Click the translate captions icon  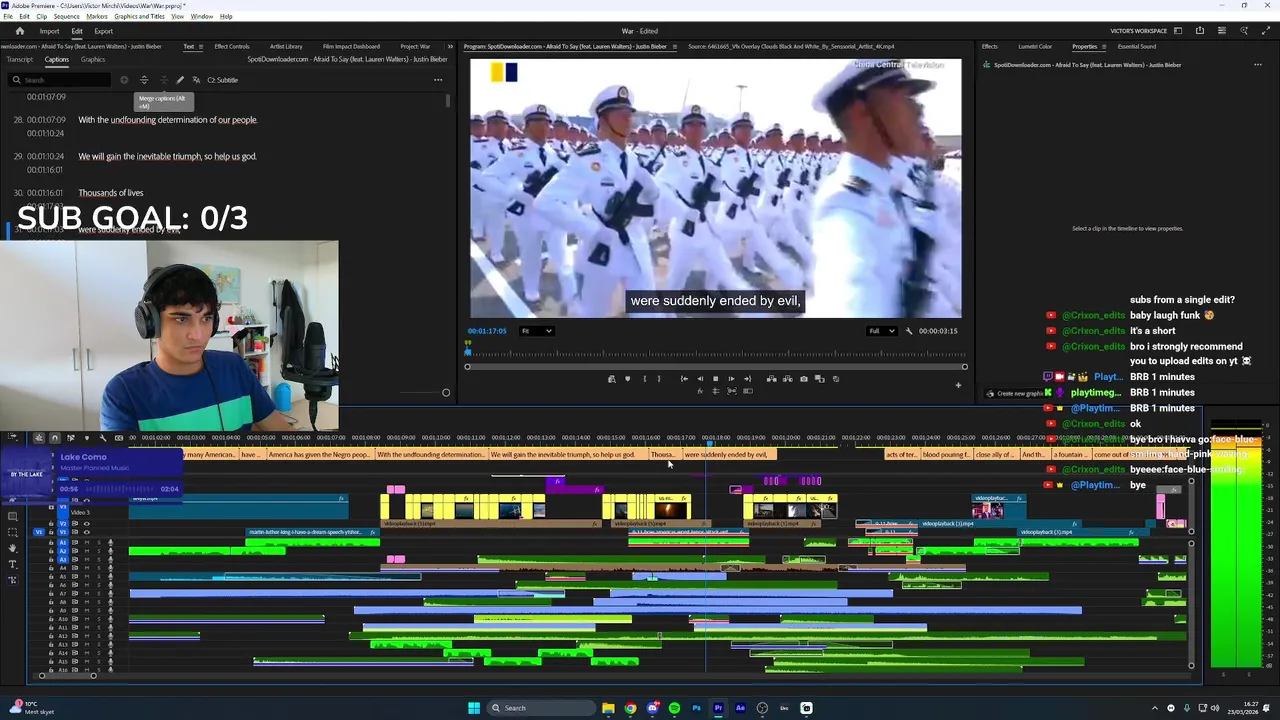click(x=196, y=80)
